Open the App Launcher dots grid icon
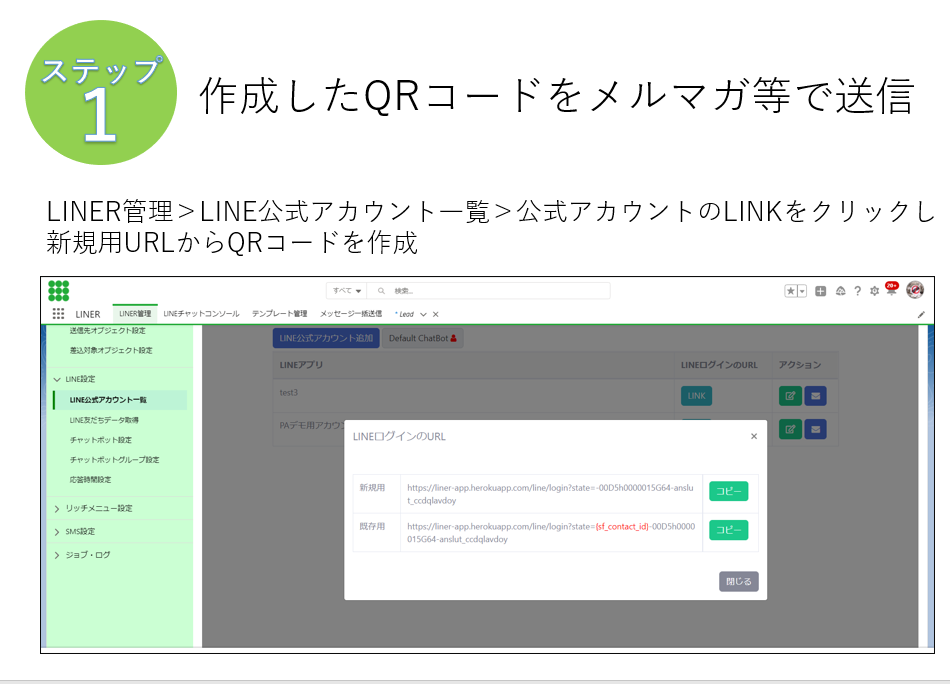This screenshot has height=684, width=950. 58,314
